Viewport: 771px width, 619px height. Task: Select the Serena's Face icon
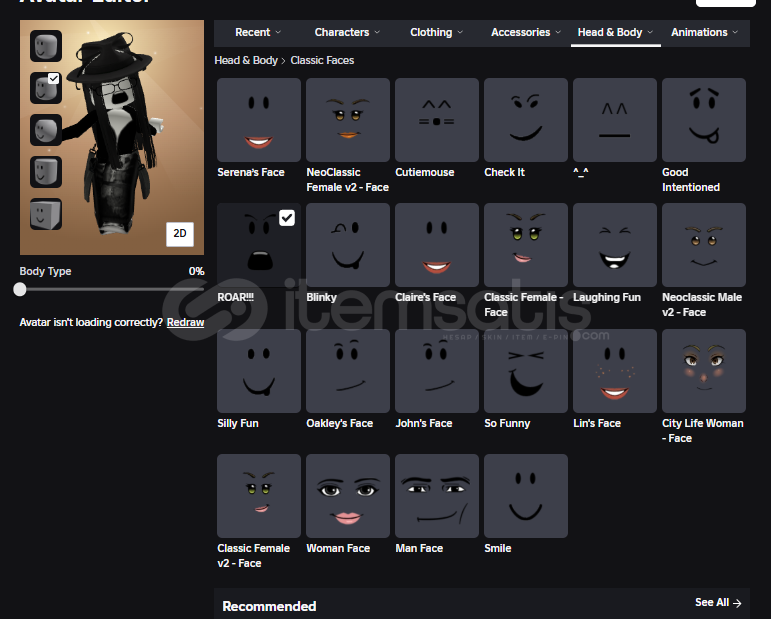pos(259,120)
